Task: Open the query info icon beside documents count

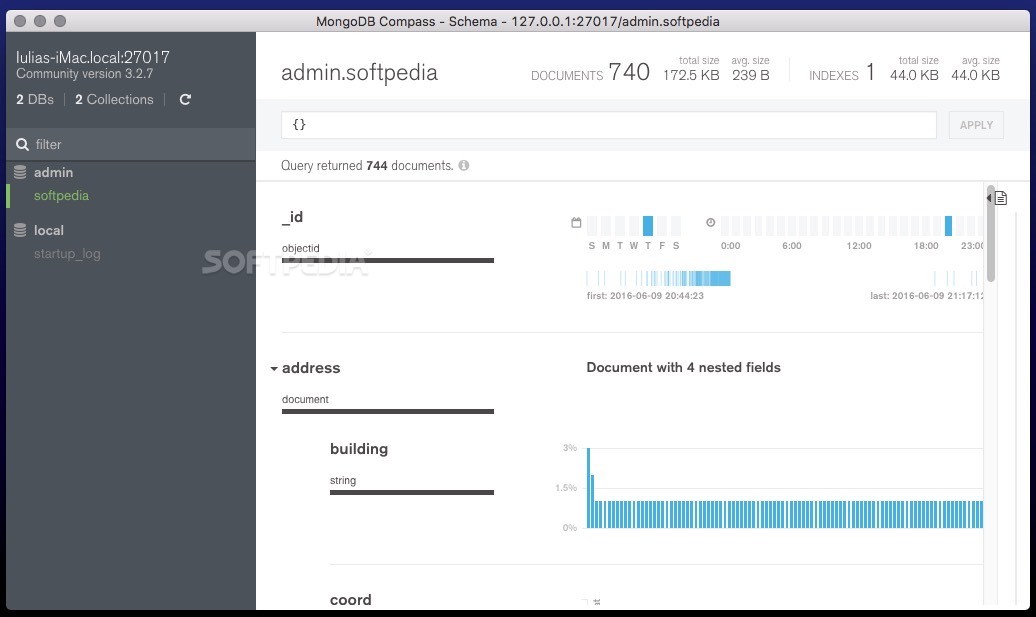Action: (x=464, y=166)
